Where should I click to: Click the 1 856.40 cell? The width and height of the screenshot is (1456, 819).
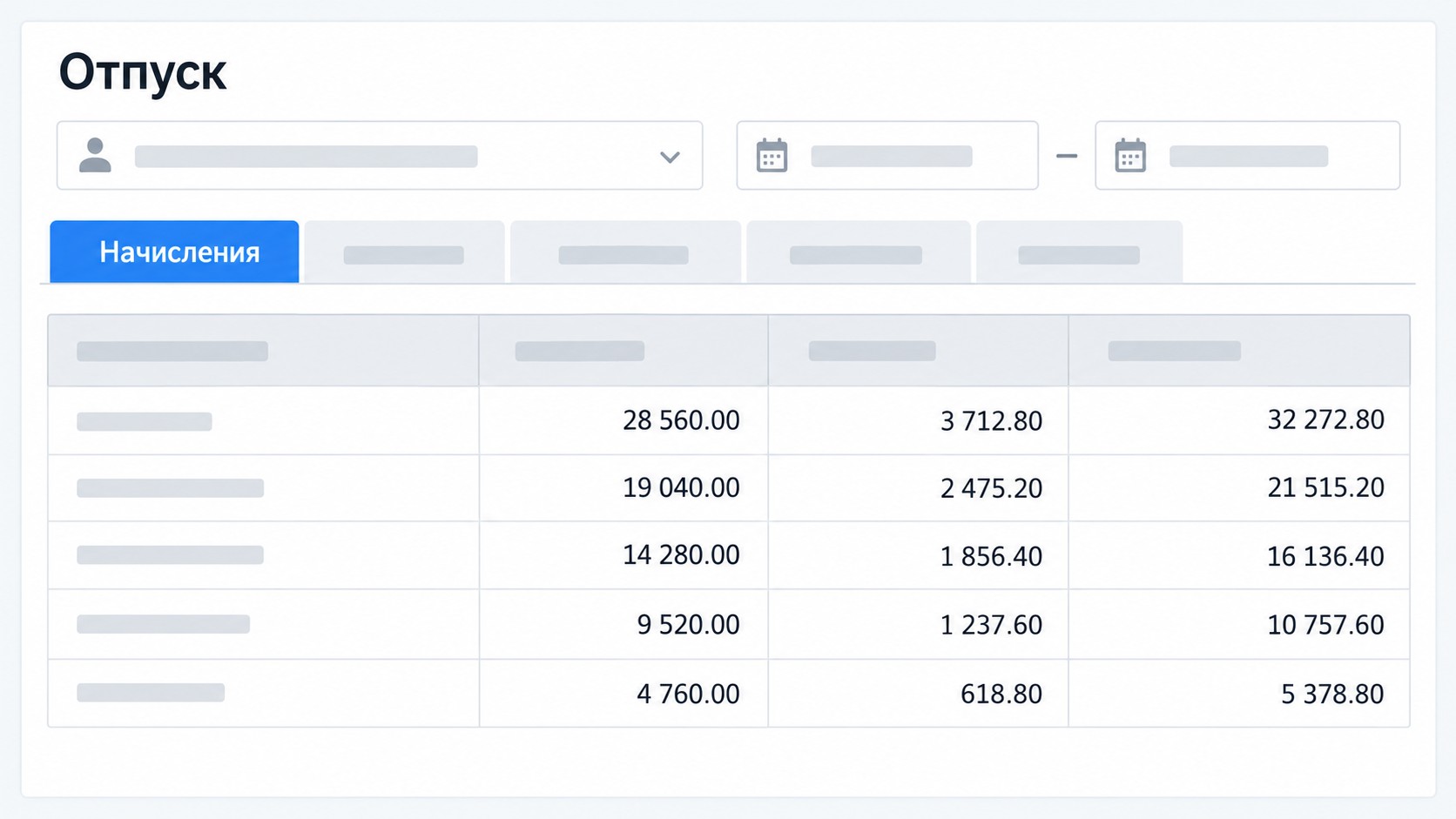coord(918,555)
